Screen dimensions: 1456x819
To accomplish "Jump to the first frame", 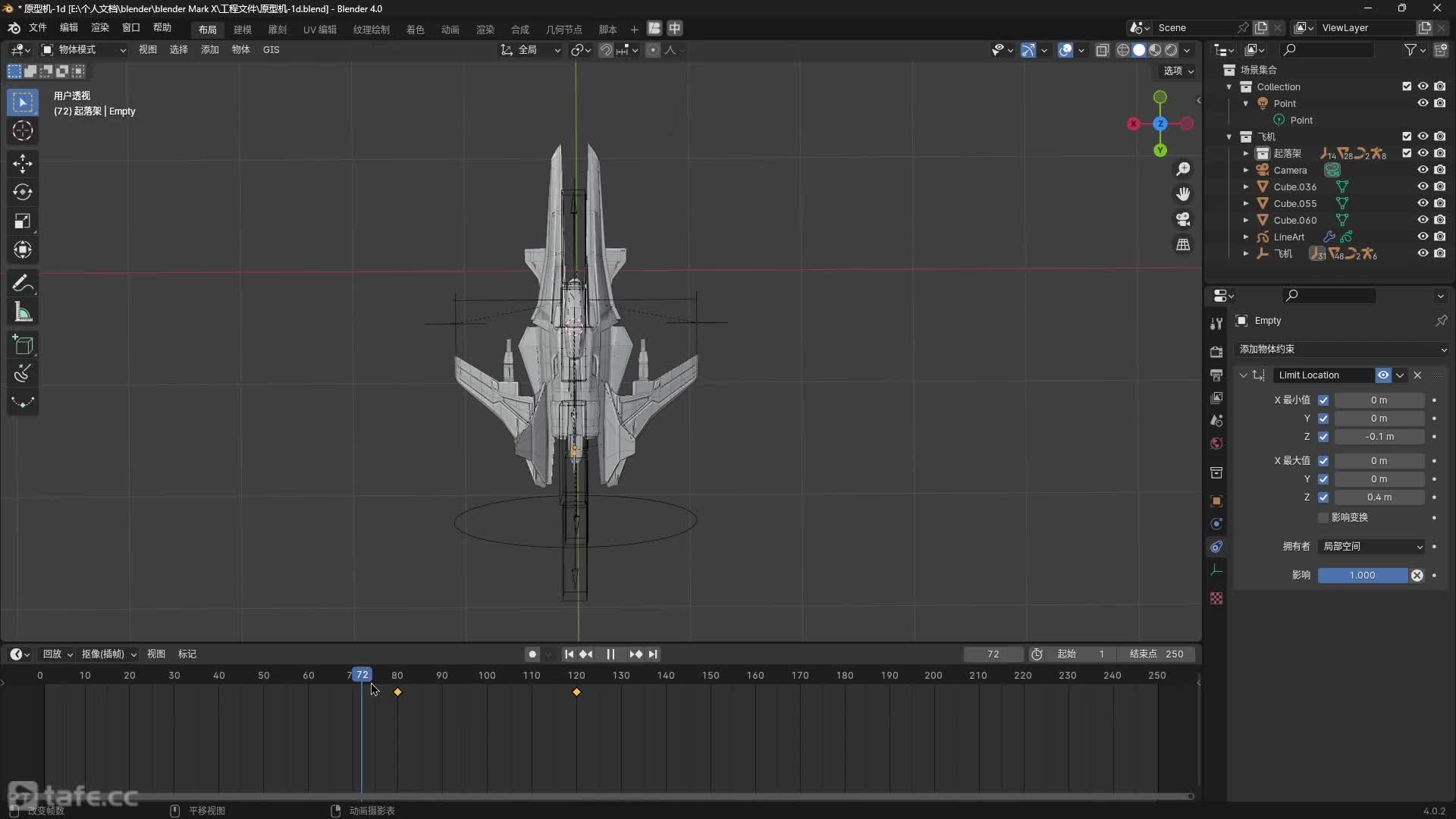I will [x=569, y=654].
